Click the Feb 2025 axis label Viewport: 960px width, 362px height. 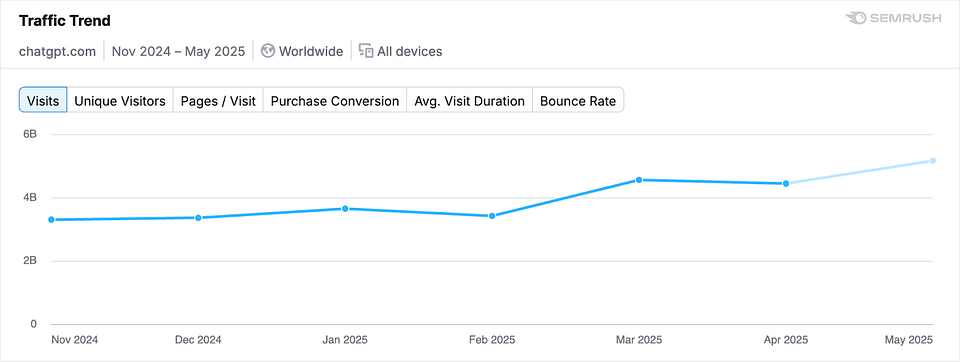click(492, 339)
